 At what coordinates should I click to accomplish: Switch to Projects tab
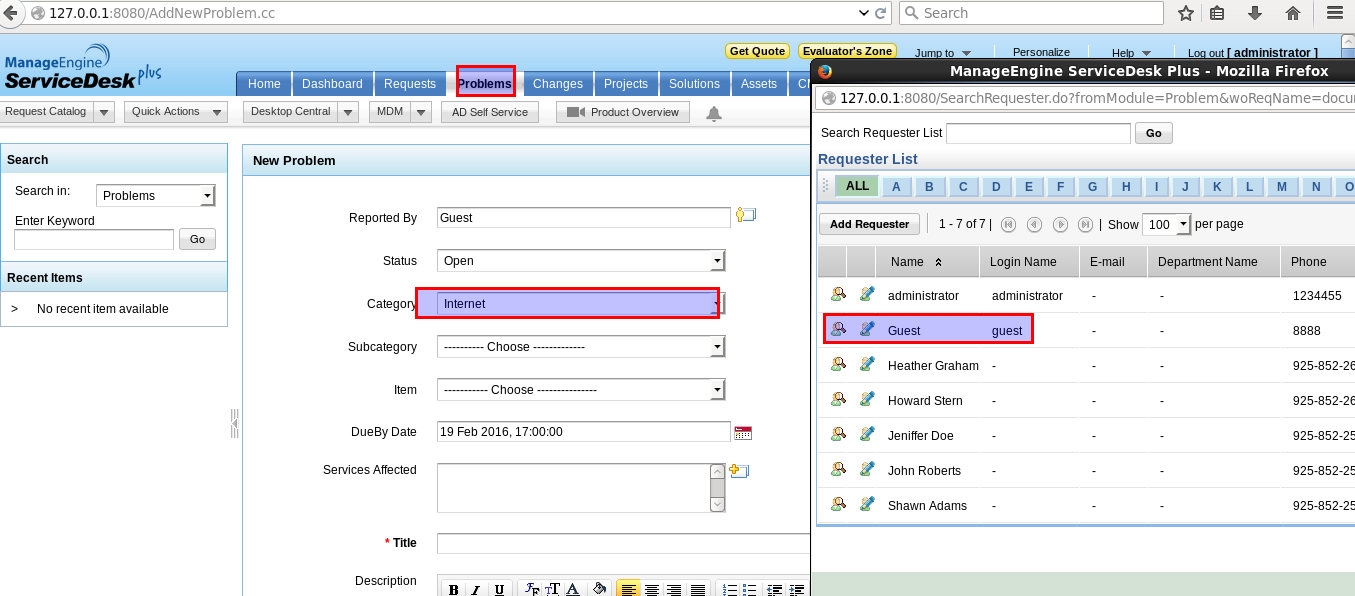pyautogui.click(x=627, y=84)
